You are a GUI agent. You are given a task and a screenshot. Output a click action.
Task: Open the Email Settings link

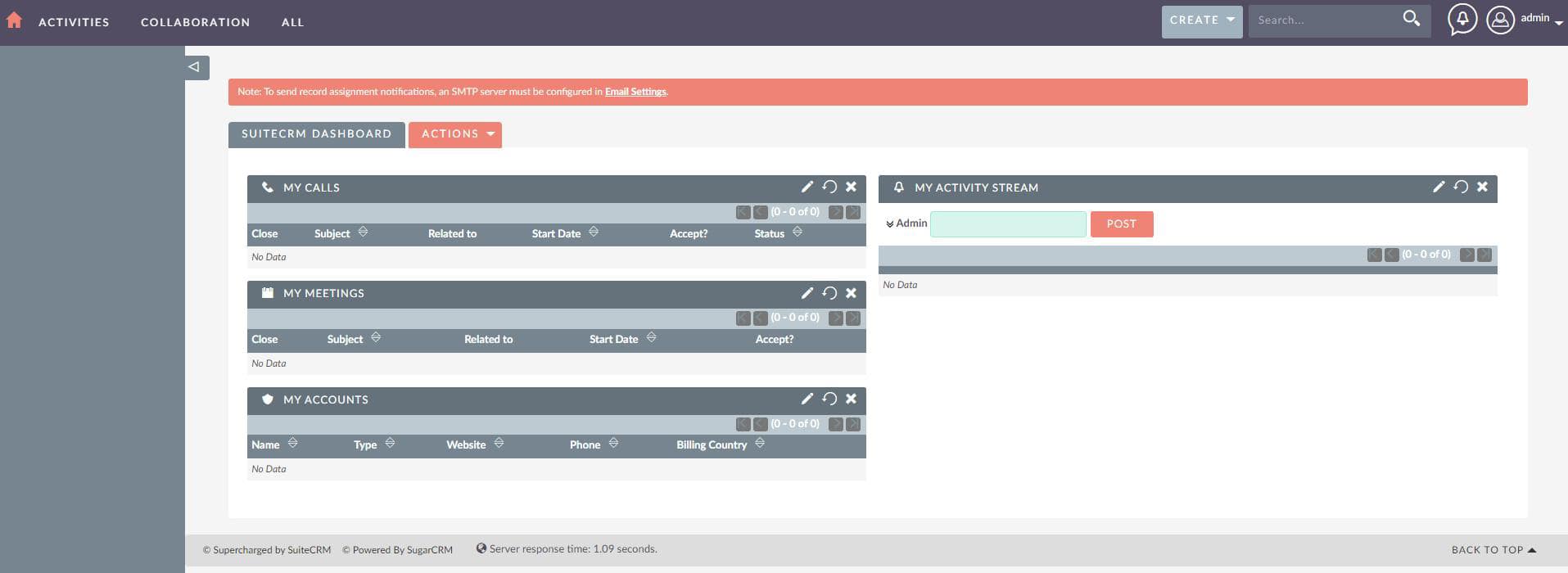pyautogui.click(x=635, y=92)
